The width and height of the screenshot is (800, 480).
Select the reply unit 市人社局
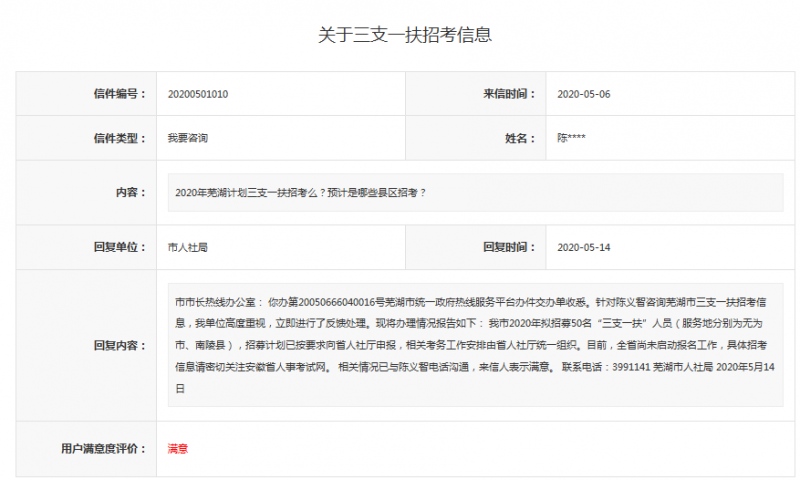pyautogui.click(x=188, y=246)
